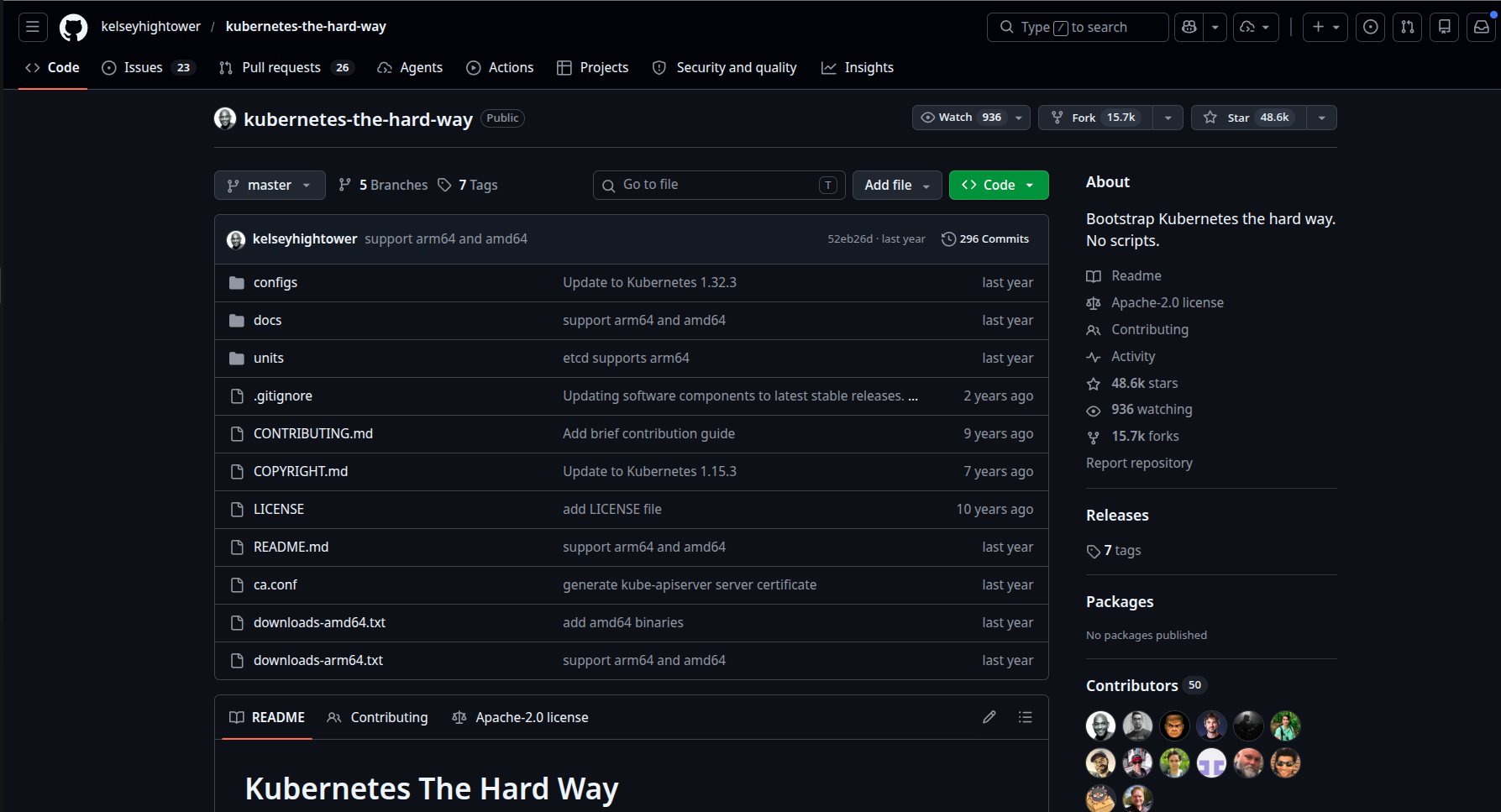This screenshot has width=1501, height=812.
Task: Open the Readme link in About
Action: pos(1124,276)
